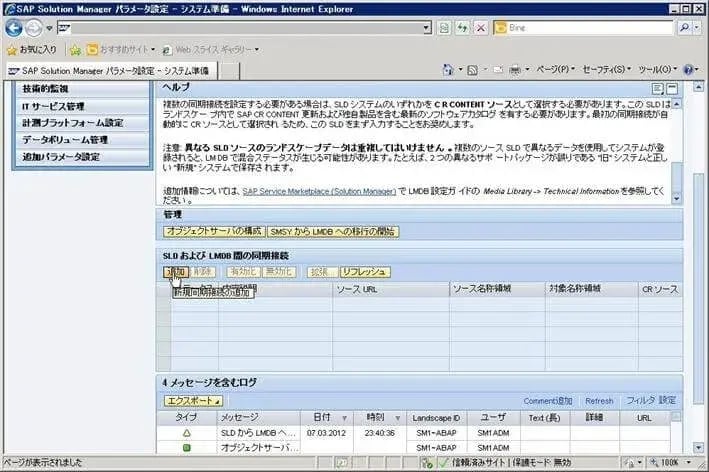Viewport: 709px width, 472px height.
Task: Click the green square status icon
Action: point(187,448)
